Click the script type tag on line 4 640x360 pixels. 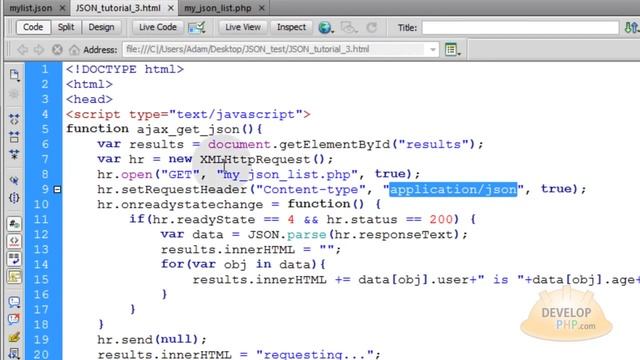(x=188, y=114)
